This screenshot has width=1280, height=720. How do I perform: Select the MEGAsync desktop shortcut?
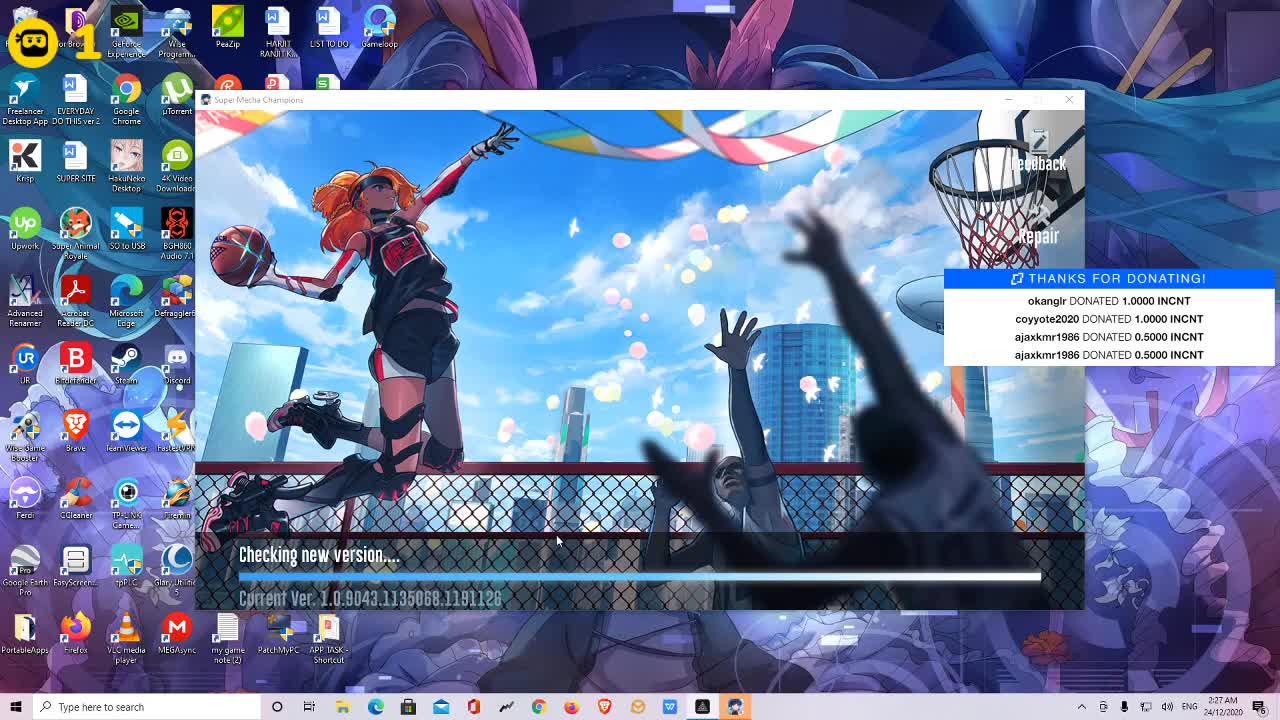click(x=177, y=633)
